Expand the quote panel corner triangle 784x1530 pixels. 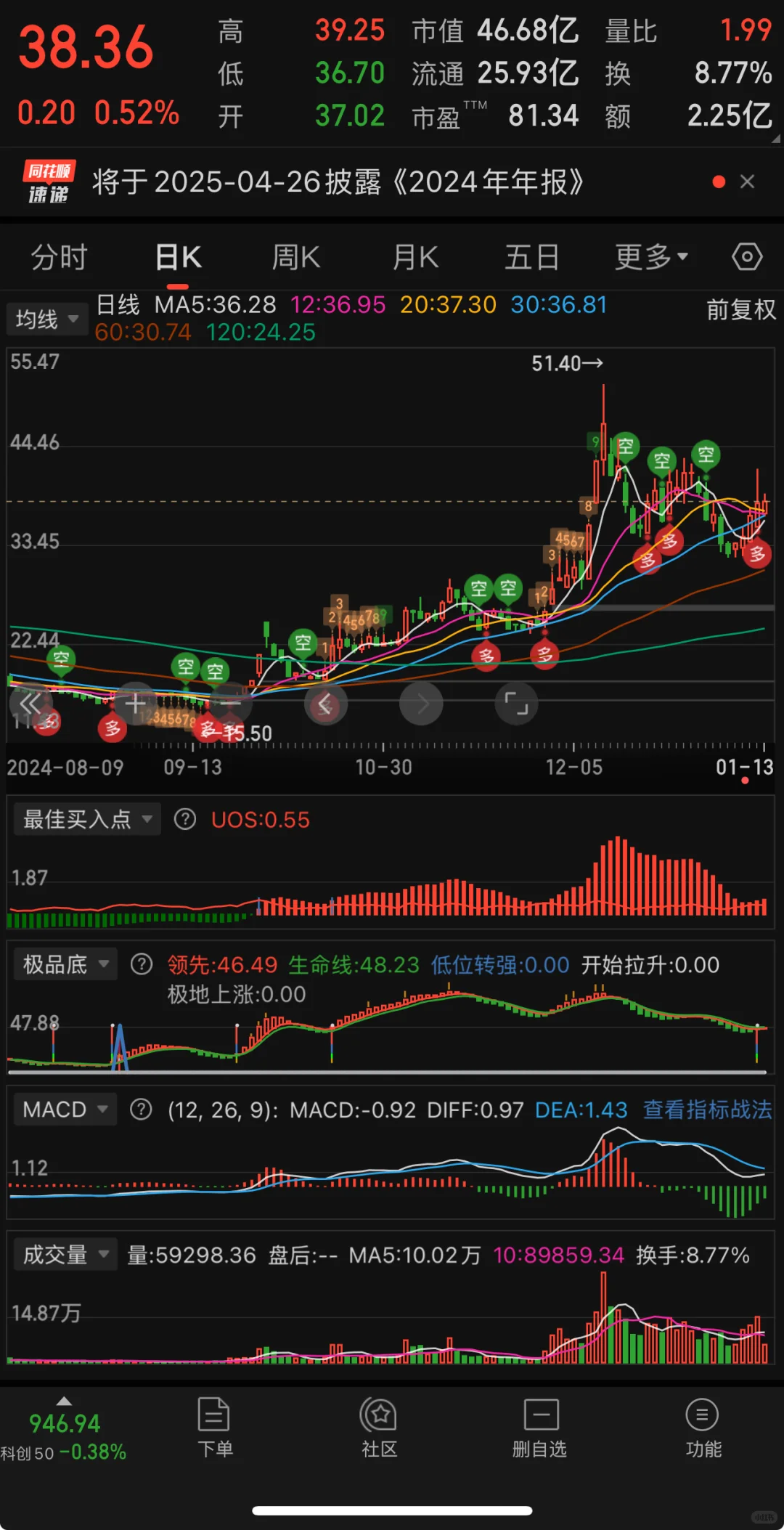(775, 138)
